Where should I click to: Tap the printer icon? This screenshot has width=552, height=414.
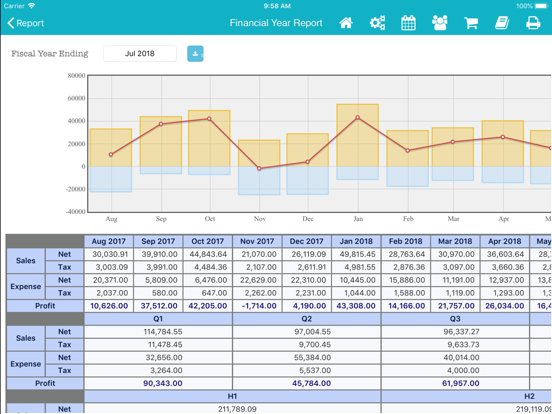pos(533,23)
